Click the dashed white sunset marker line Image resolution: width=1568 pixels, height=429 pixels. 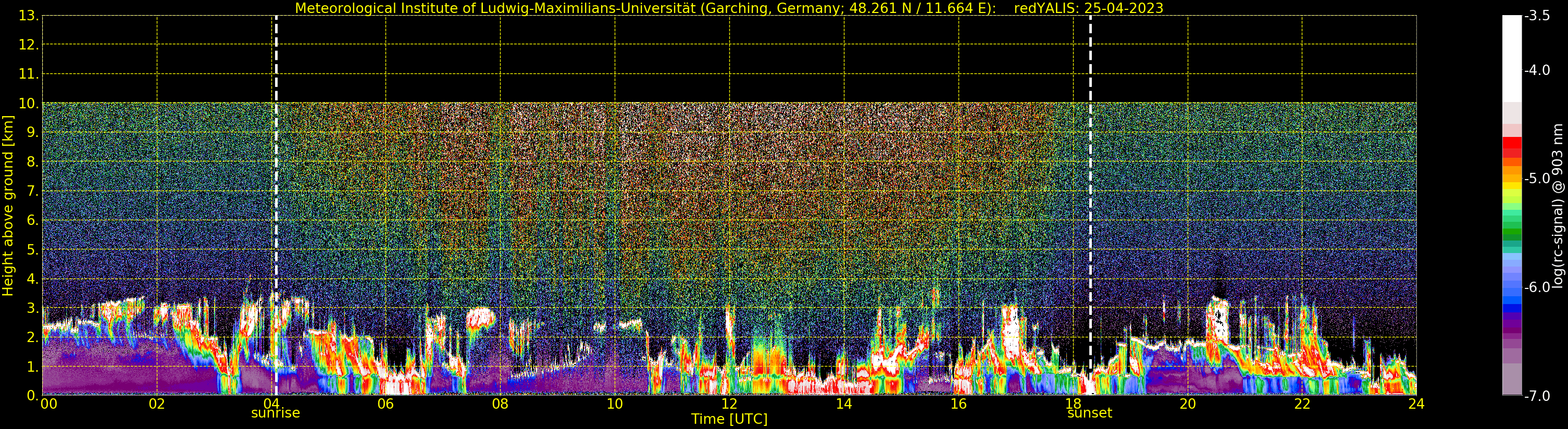pos(1090,206)
